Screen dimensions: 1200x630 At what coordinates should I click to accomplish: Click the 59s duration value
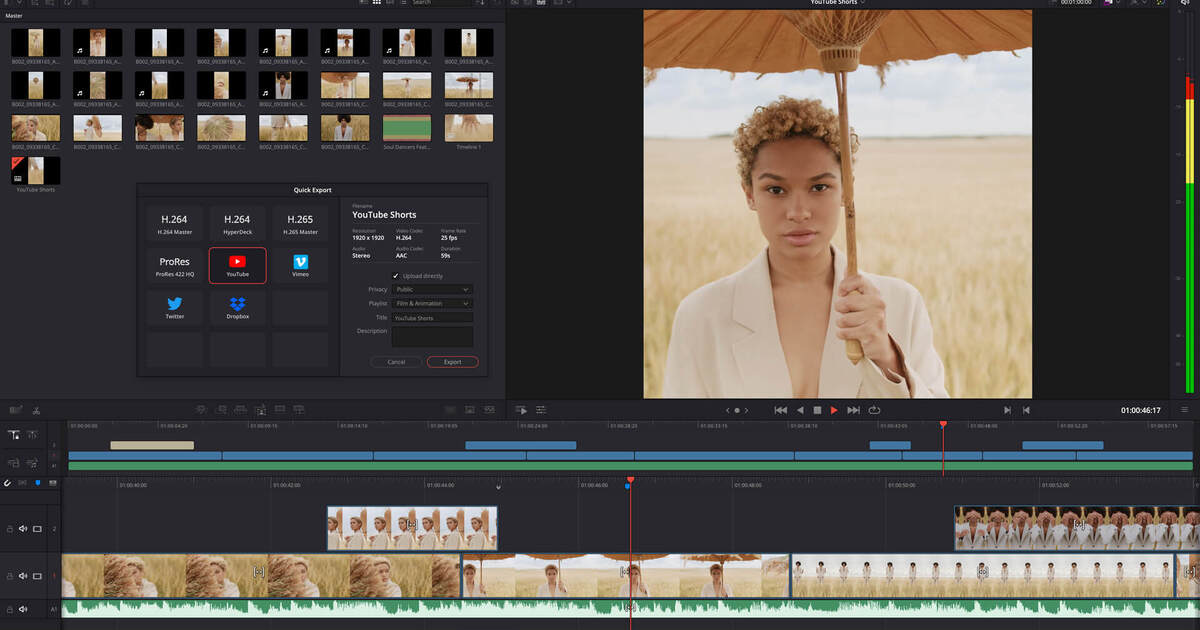point(445,255)
